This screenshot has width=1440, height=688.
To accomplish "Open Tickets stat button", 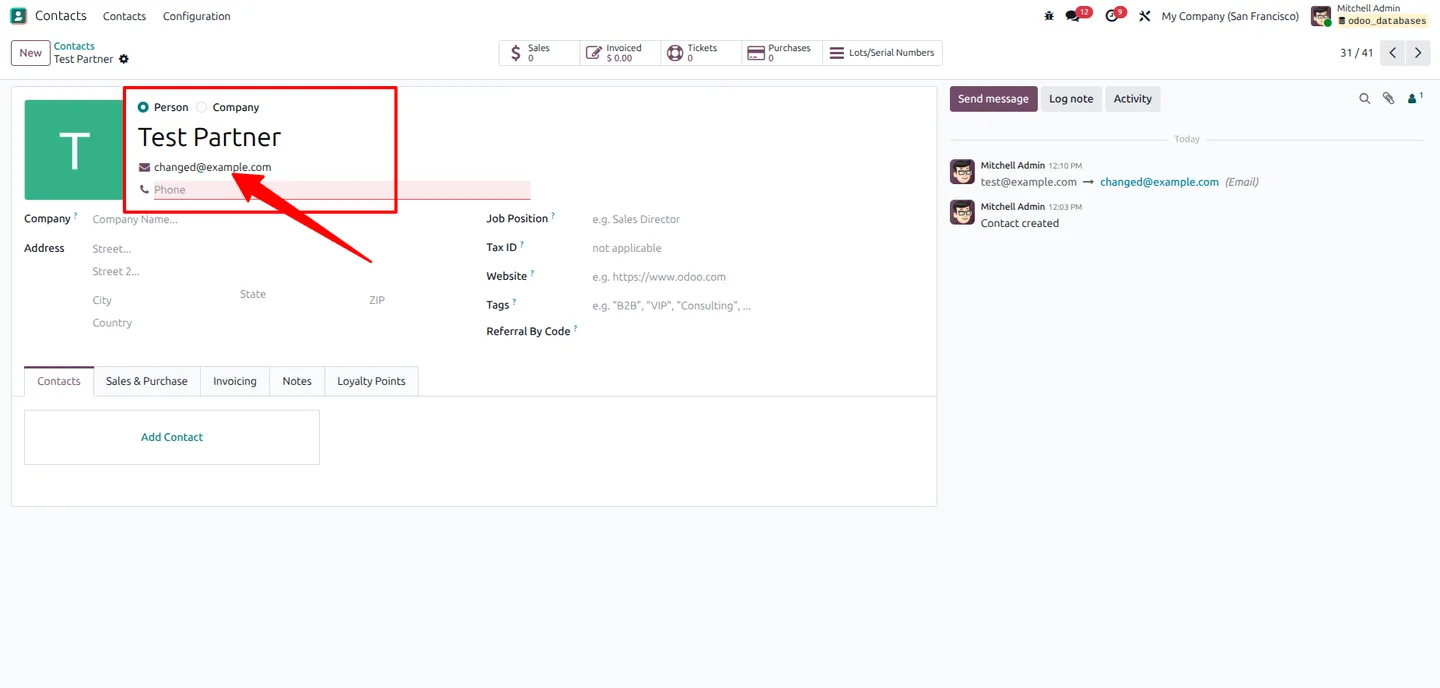I will point(701,53).
